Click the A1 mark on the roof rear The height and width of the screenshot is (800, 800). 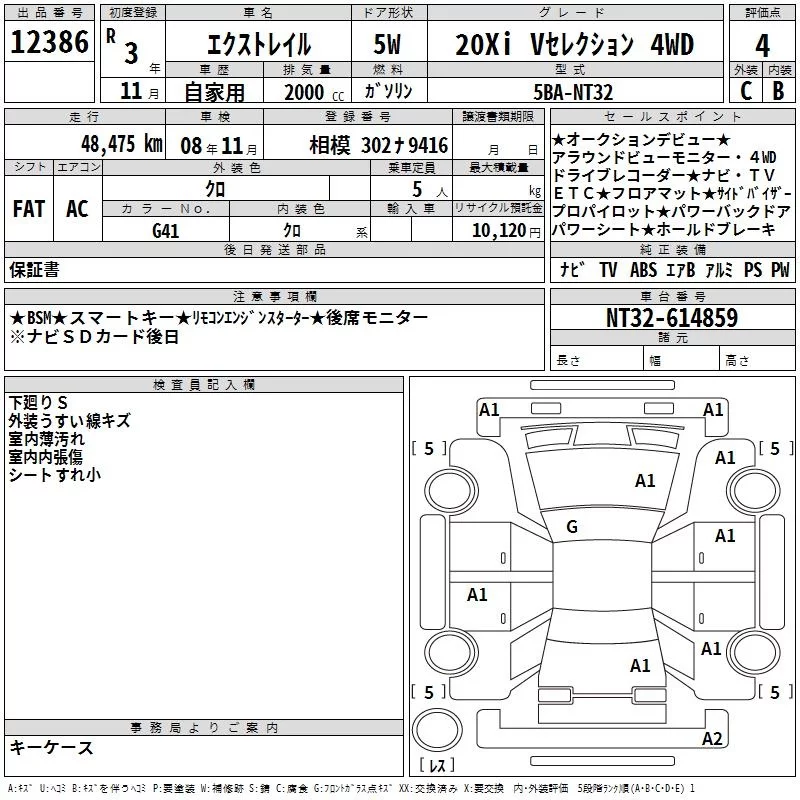pos(640,666)
